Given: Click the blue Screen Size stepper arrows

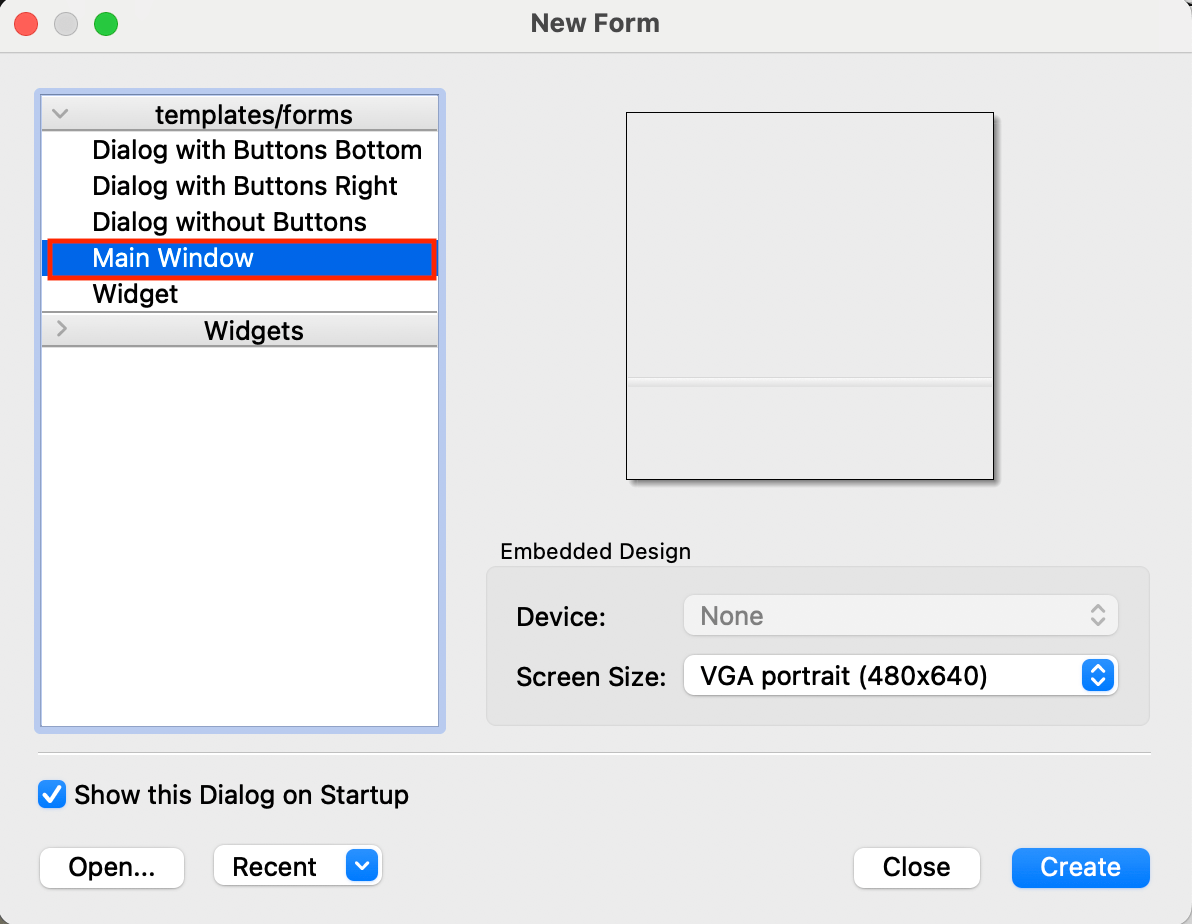Looking at the screenshot, I should pos(1098,675).
